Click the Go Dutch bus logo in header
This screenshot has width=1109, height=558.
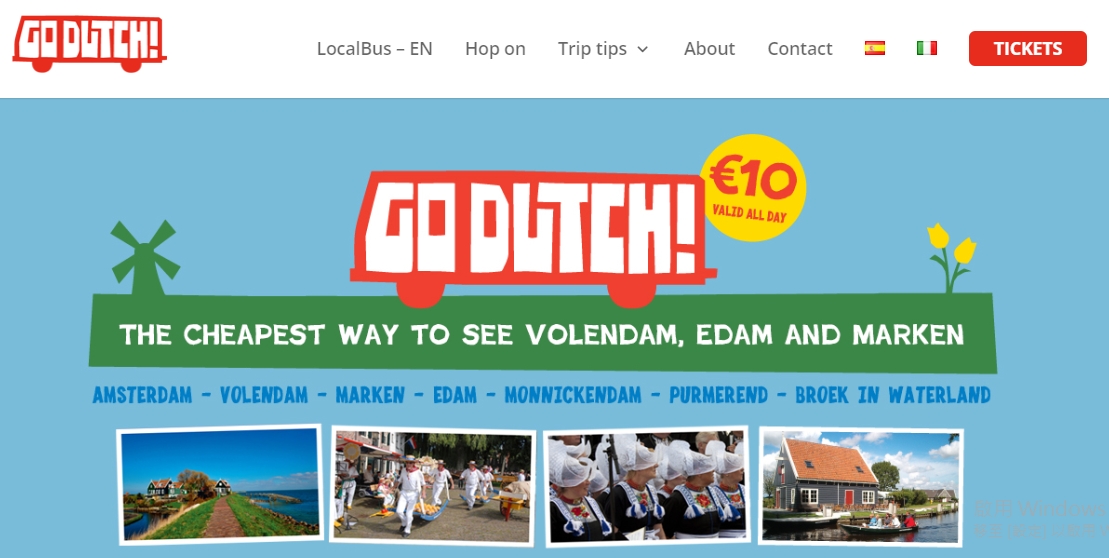point(90,44)
